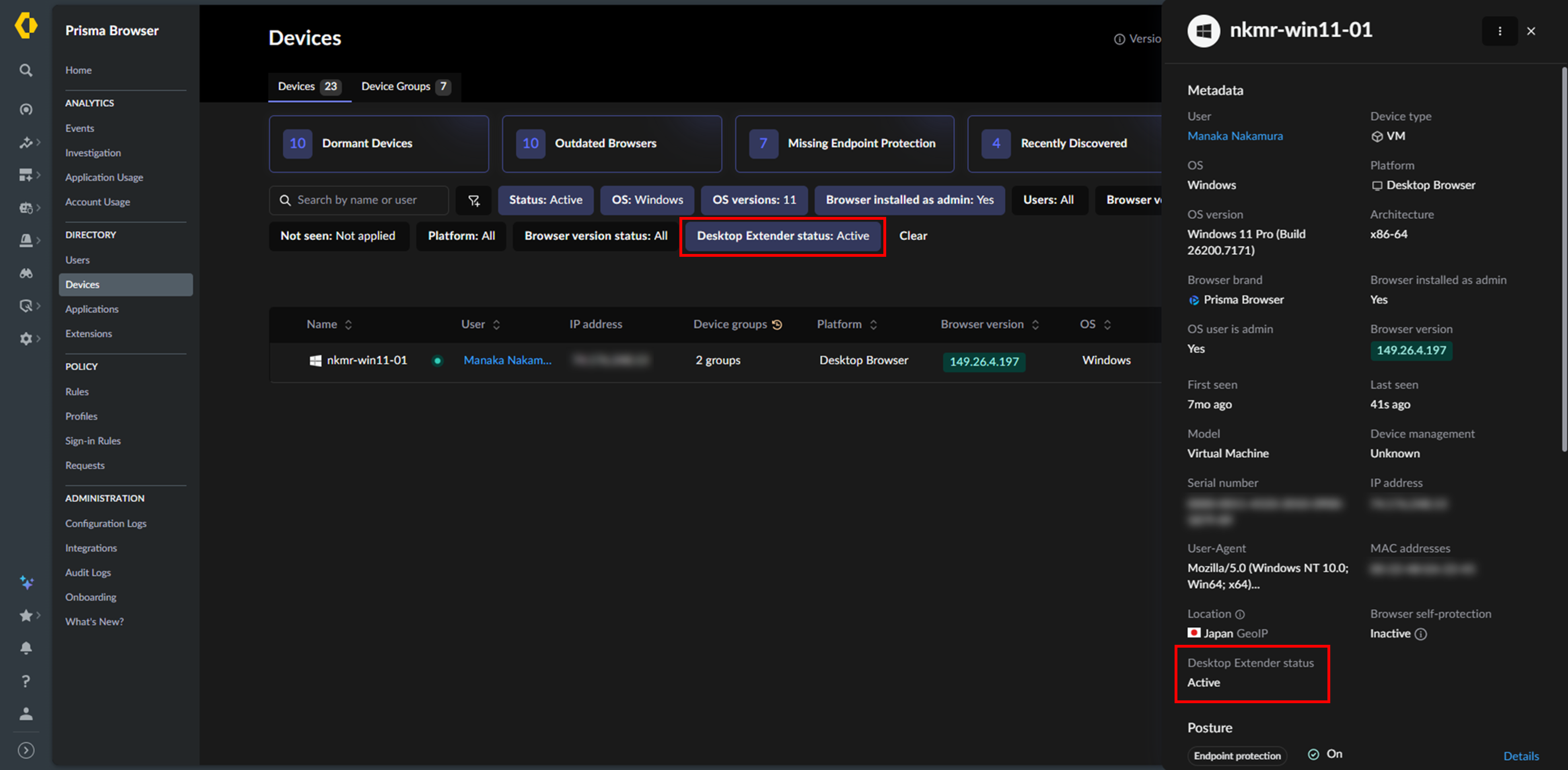Screen dimensions: 1568x770
Task: Switch to the Device Groups tab
Action: pos(405,87)
